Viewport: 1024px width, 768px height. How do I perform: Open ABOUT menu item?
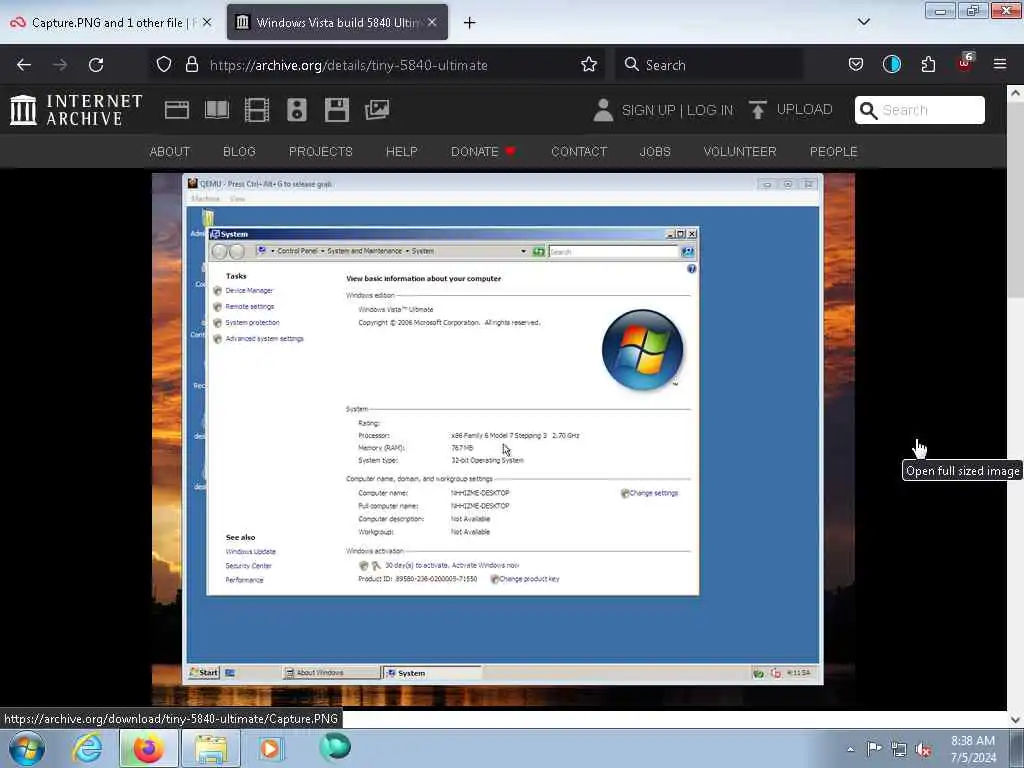(x=170, y=152)
